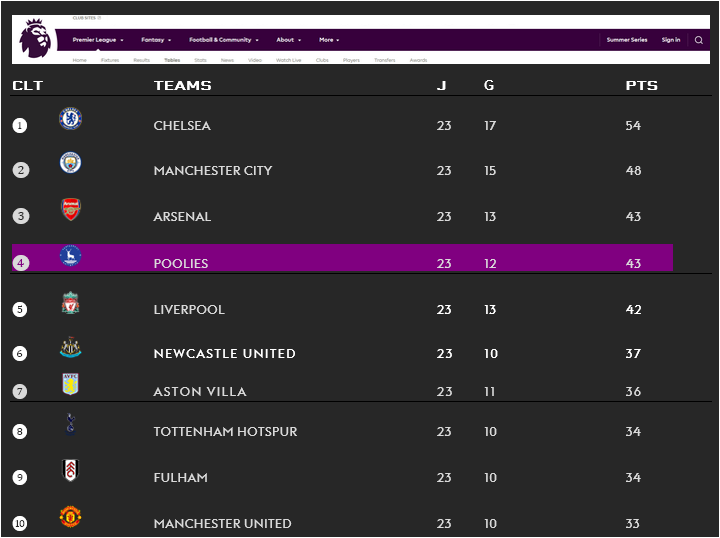Click the Newcastle United badge
The height and width of the screenshot is (538, 720).
pyautogui.click(x=71, y=347)
